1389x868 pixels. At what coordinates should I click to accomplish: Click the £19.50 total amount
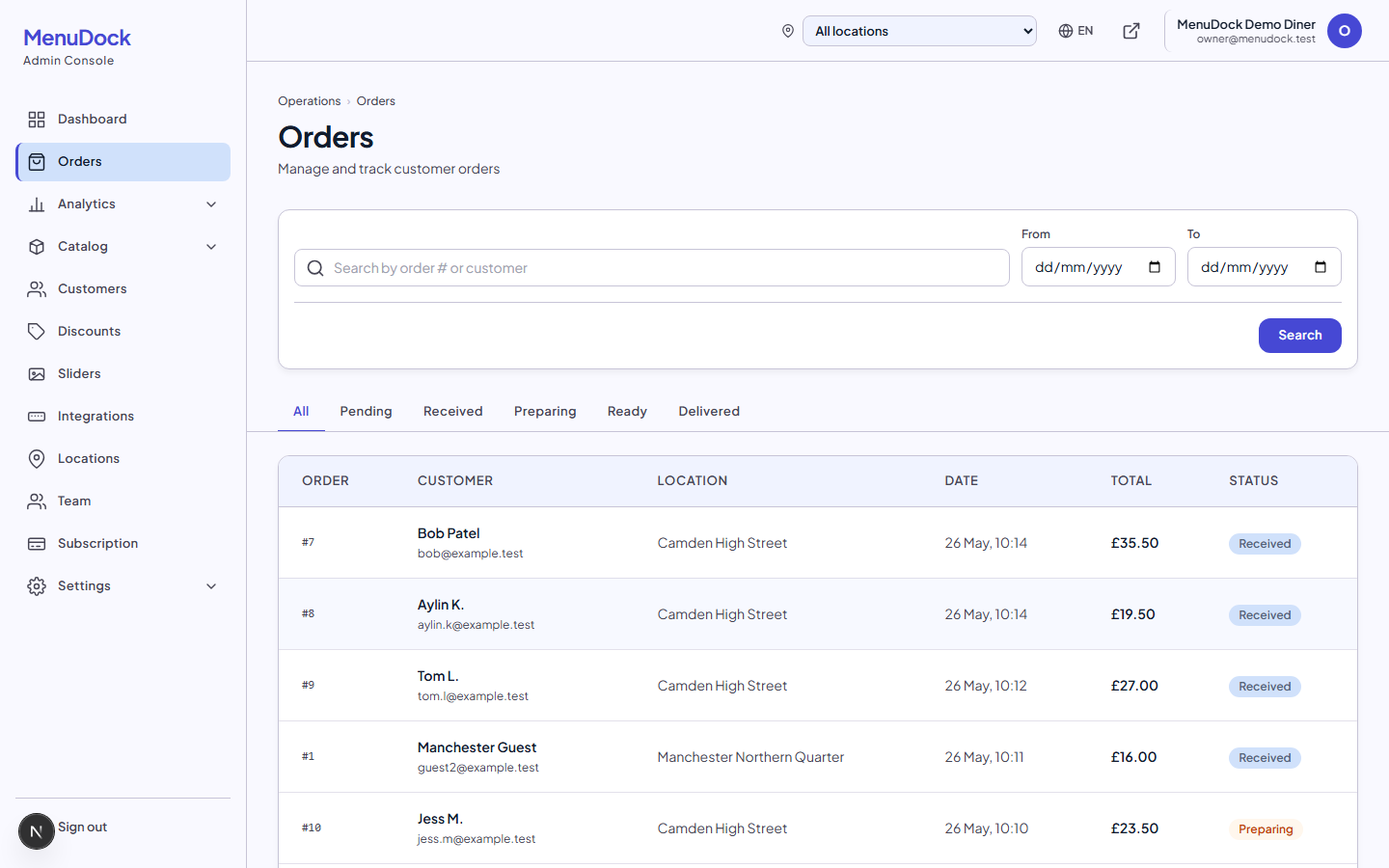pos(1132,614)
